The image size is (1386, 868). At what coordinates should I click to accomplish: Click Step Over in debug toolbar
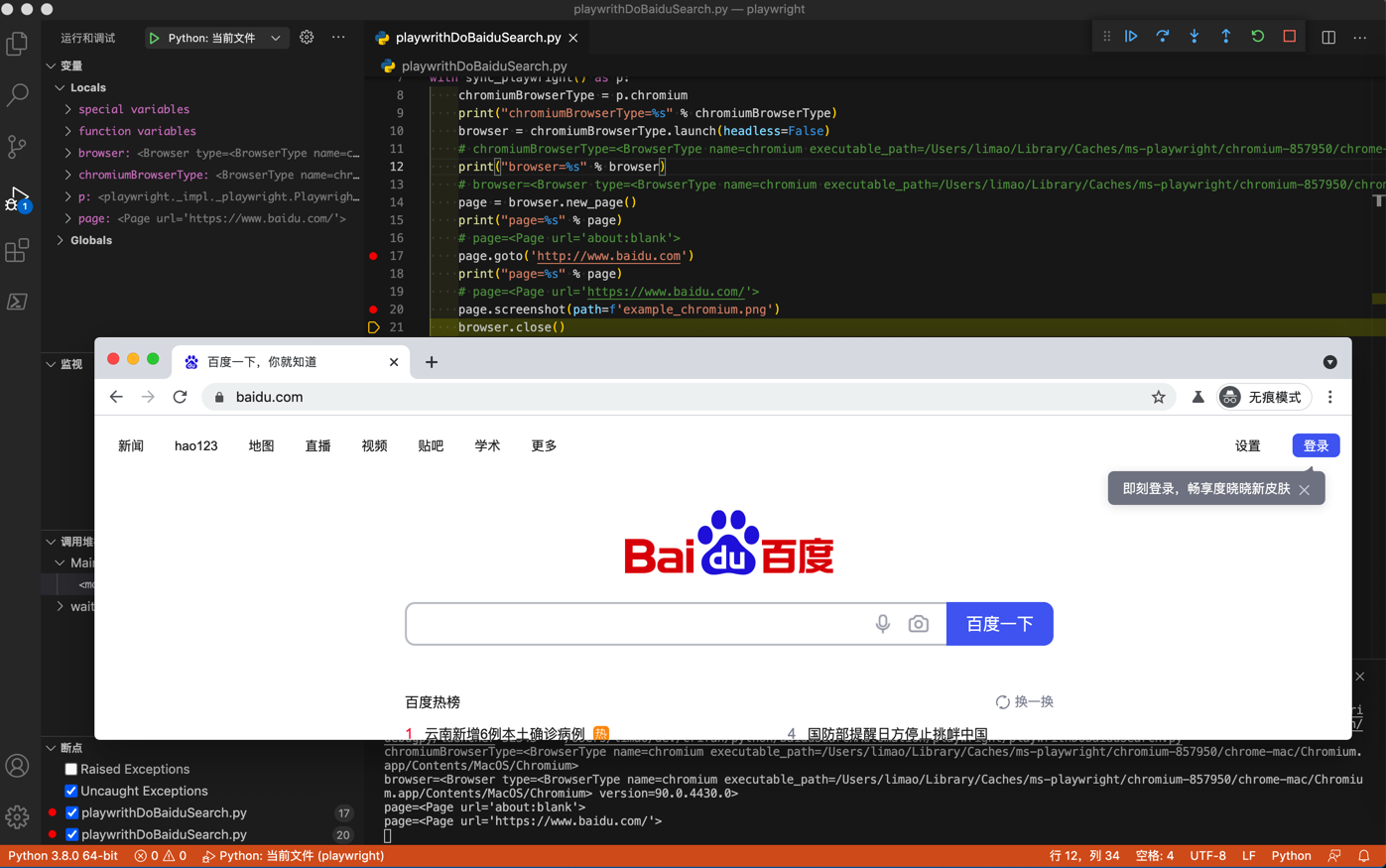tap(1163, 37)
